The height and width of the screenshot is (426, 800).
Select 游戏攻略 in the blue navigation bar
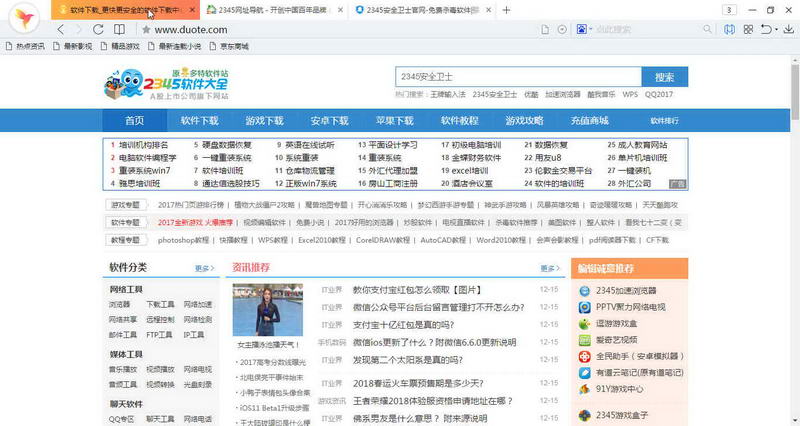[x=524, y=121]
